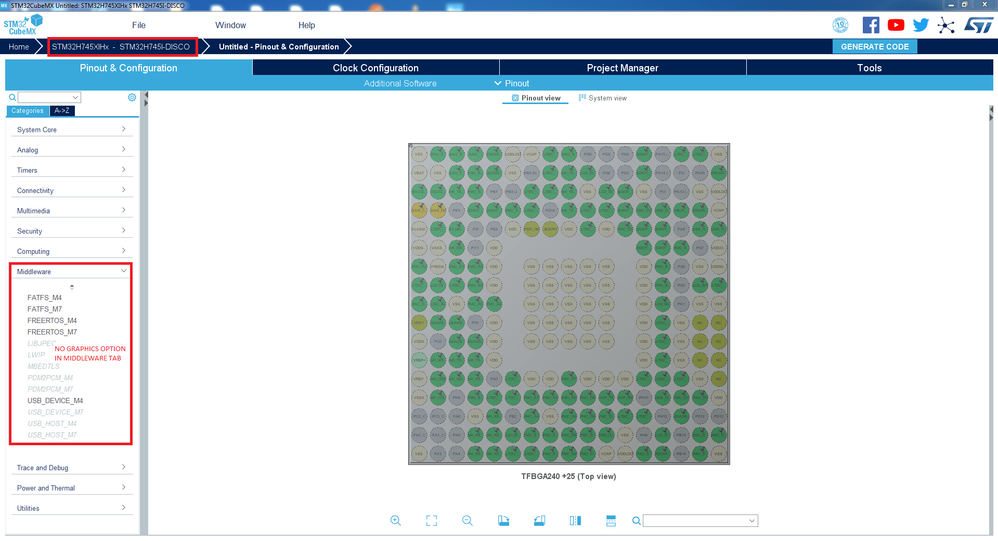Select the Categories tab

[27, 111]
